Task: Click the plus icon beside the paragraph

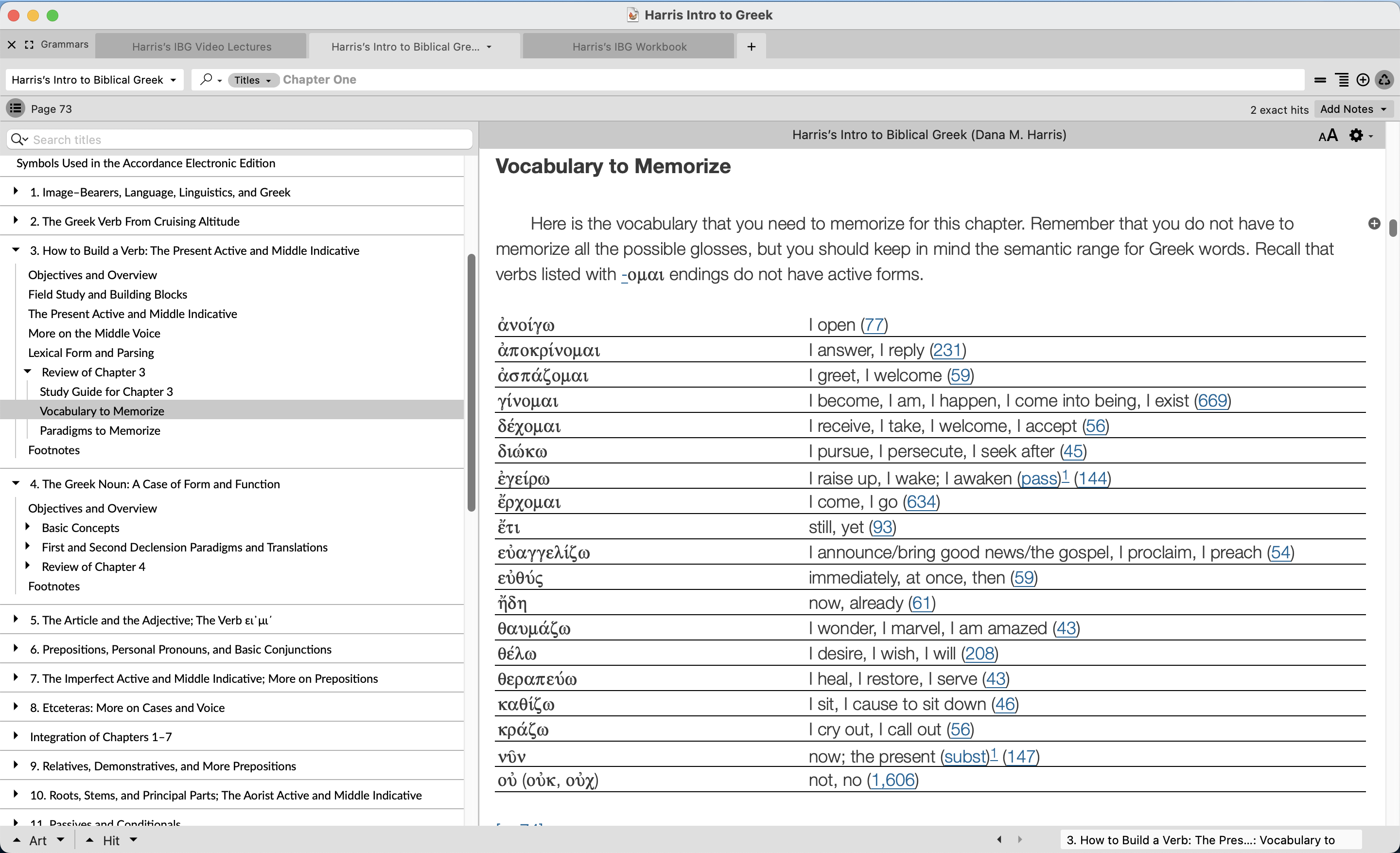Action: [1374, 223]
